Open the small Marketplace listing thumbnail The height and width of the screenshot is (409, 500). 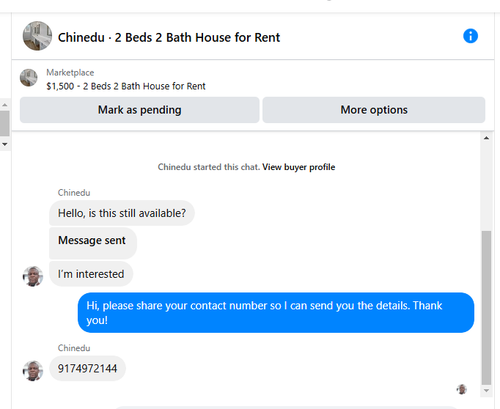click(29, 78)
